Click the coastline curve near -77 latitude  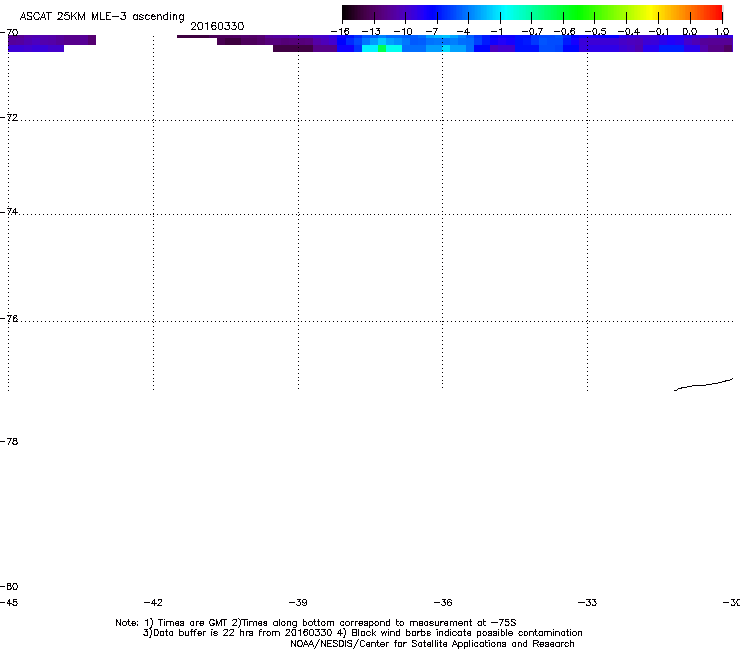(x=704, y=385)
